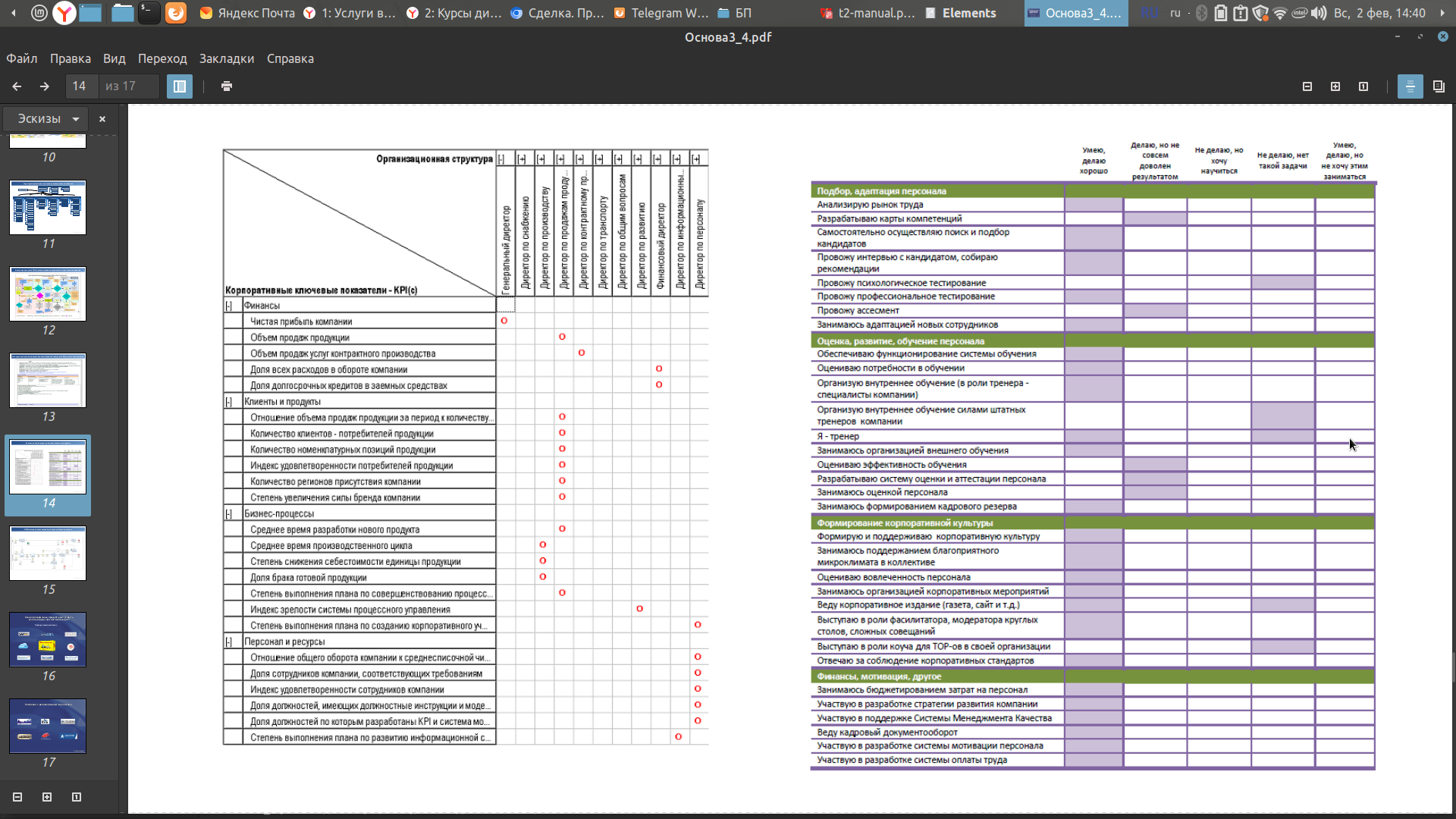Viewport: 1456px width, 819px height.
Task: Toggle dual page view mode
Action: 1439,86
